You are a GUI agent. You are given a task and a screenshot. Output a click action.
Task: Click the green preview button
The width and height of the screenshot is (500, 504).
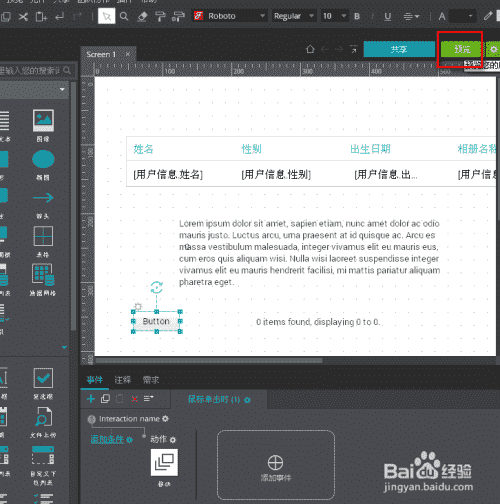462,49
